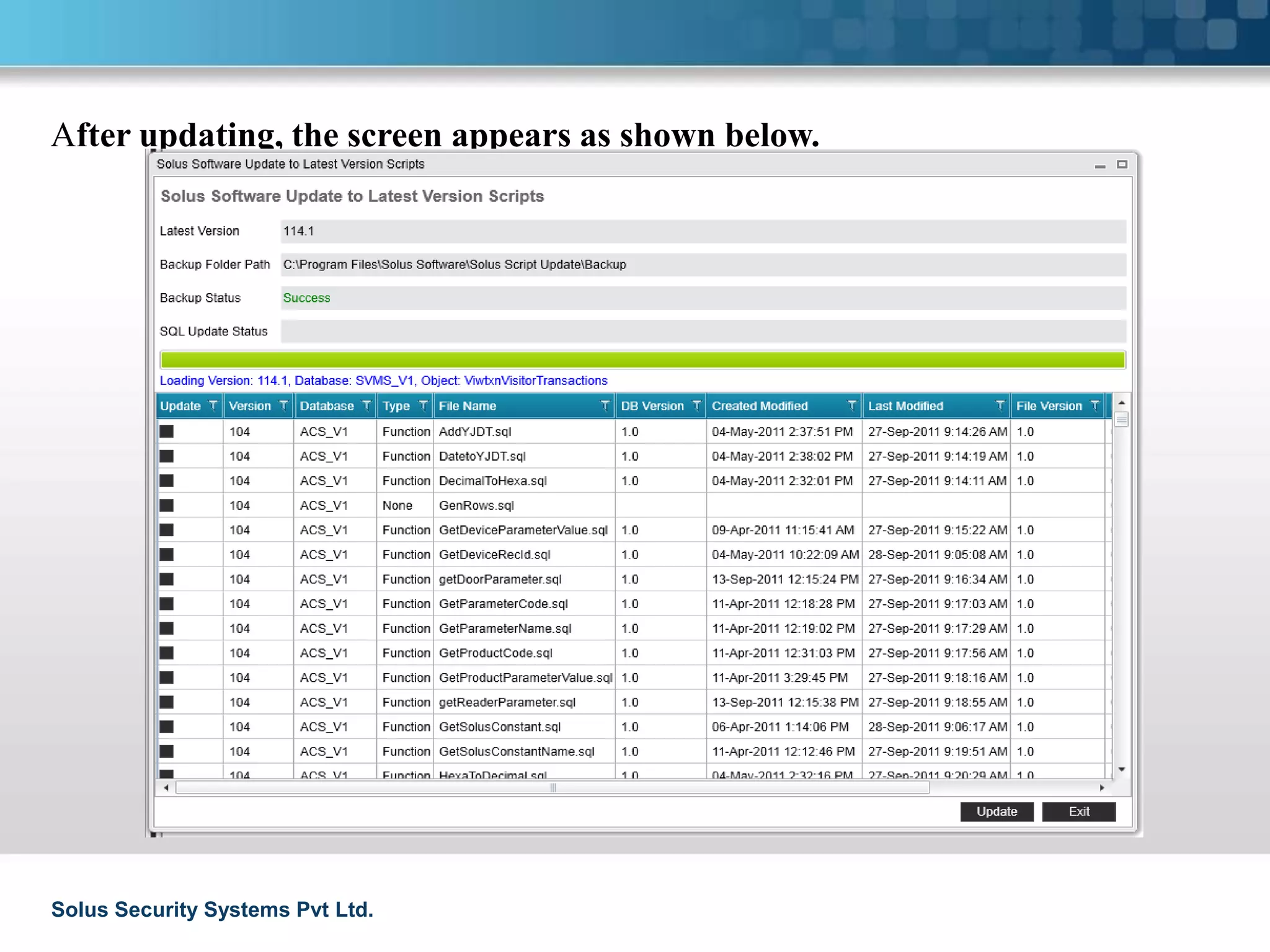The image size is (1270, 952).
Task: Click the Backup Status Success field
Action: (x=703, y=298)
